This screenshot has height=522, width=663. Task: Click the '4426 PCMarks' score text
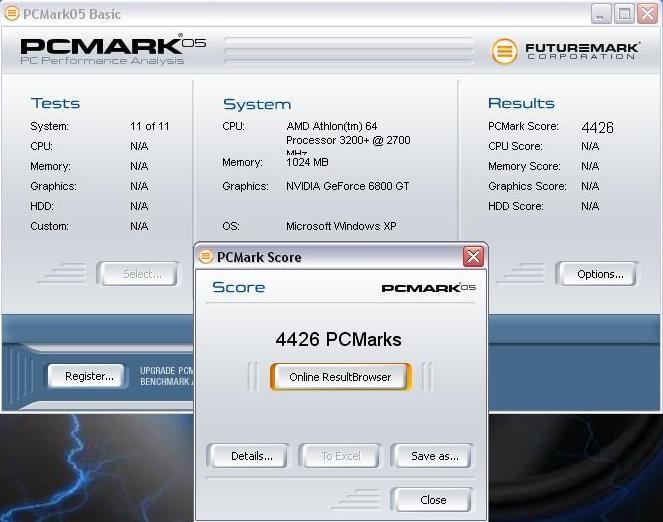pyautogui.click(x=338, y=339)
